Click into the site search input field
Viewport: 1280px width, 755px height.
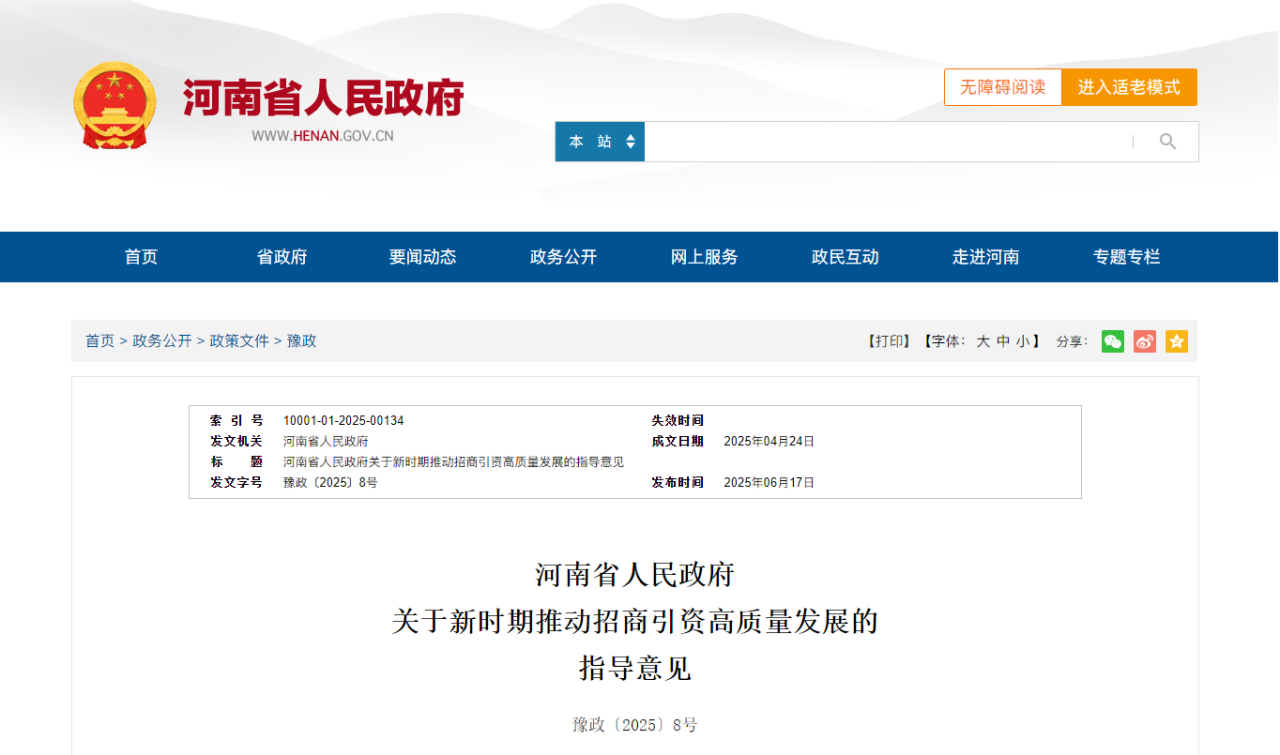tap(885, 142)
